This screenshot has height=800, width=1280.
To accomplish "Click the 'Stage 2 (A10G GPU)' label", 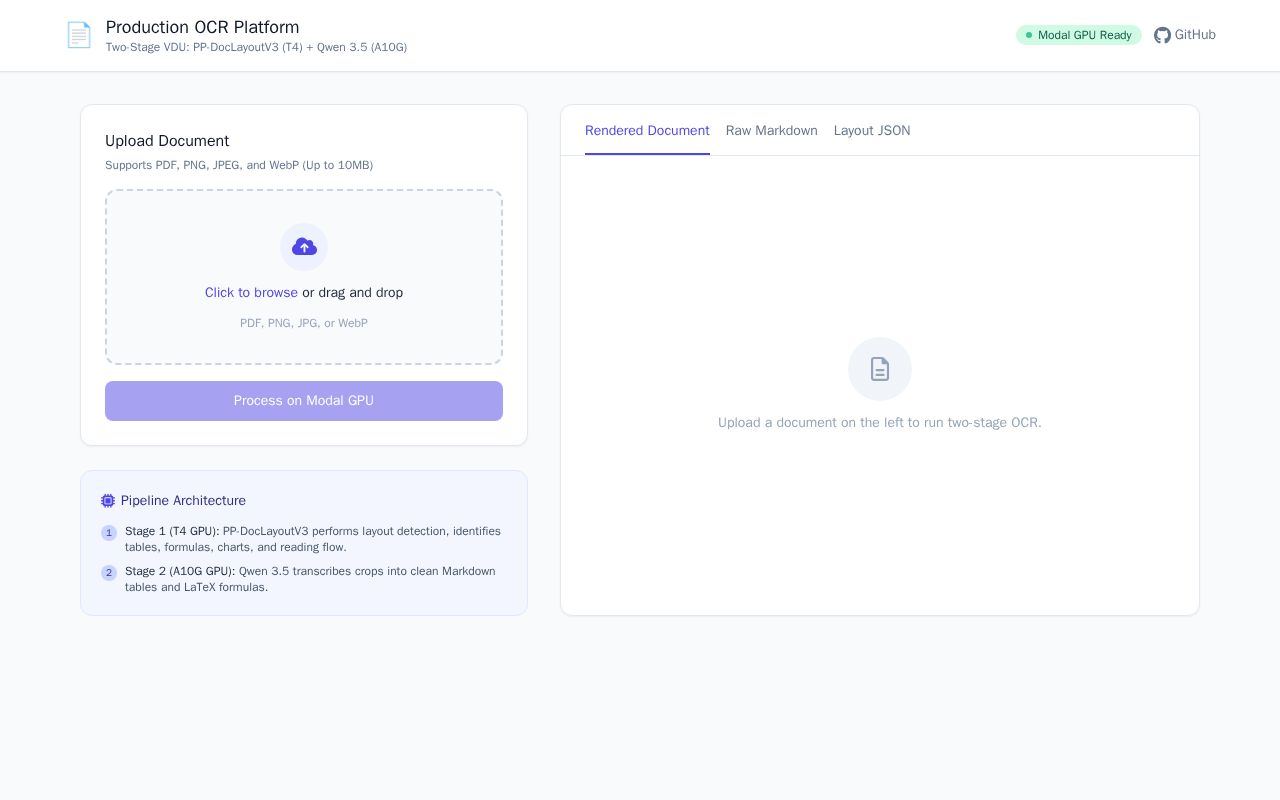I will click(180, 571).
